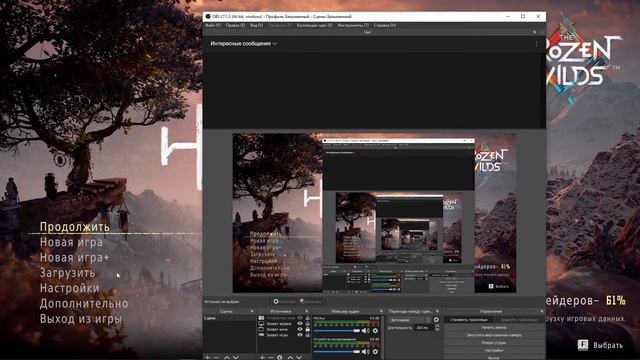Pop out the Микшер аудио dock
This screenshot has width=640, height=360.
[x=381, y=311]
